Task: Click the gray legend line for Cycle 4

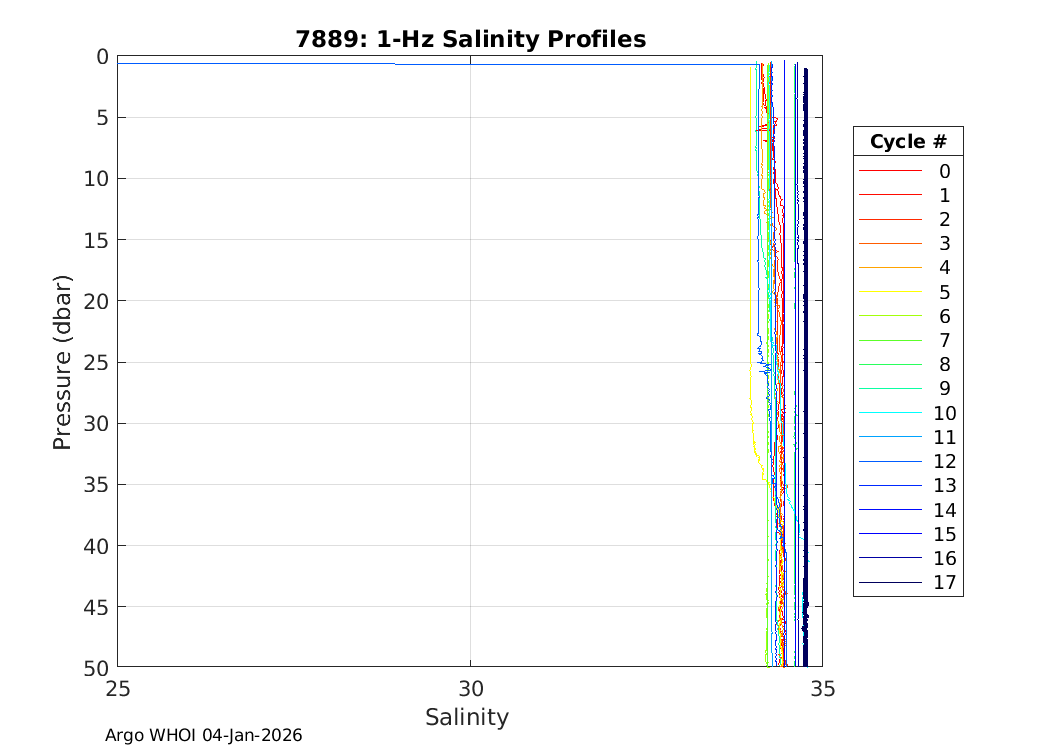Action: tap(889, 268)
